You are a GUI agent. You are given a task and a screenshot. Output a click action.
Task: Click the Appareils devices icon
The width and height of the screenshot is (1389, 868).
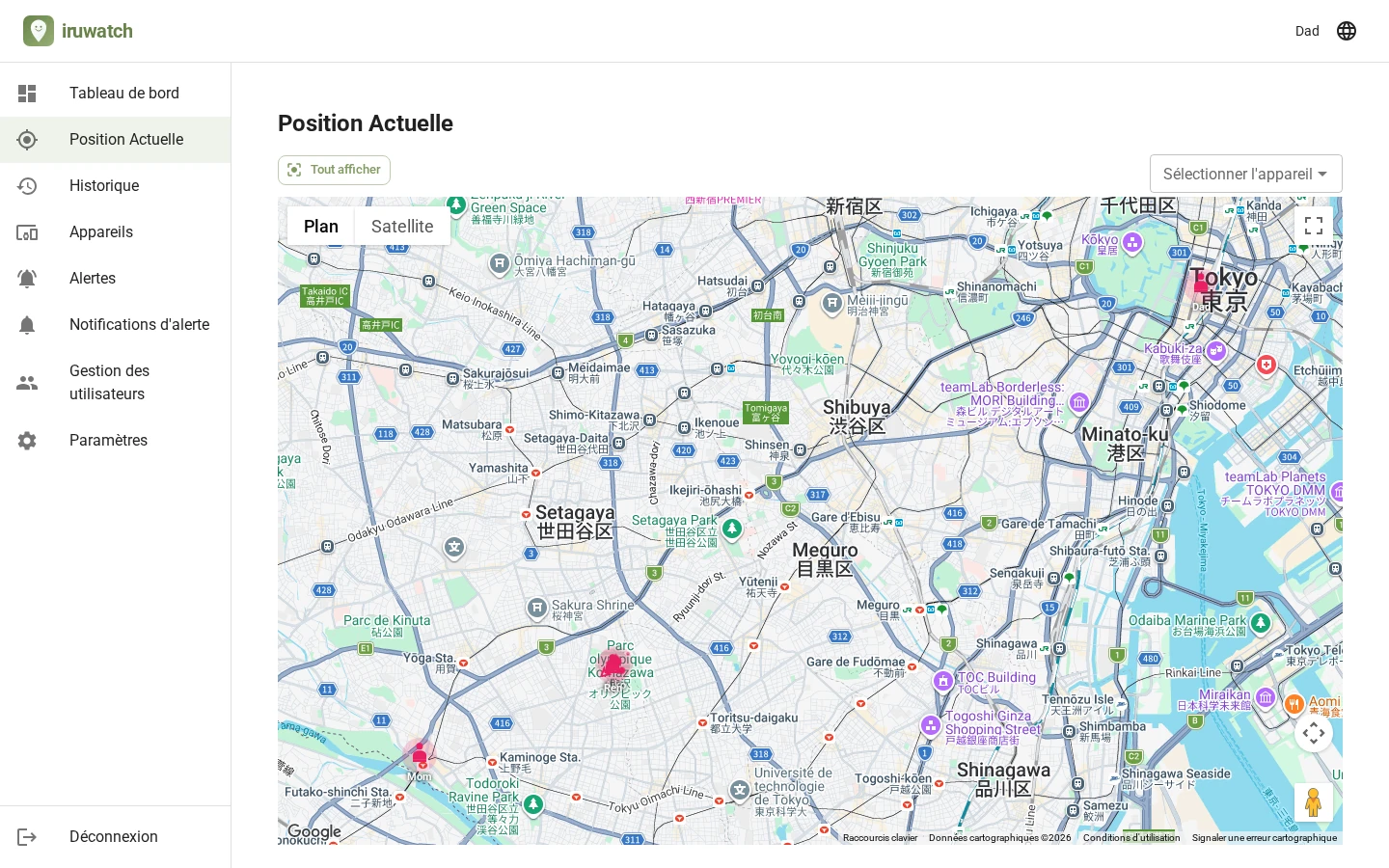pos(27,232)
